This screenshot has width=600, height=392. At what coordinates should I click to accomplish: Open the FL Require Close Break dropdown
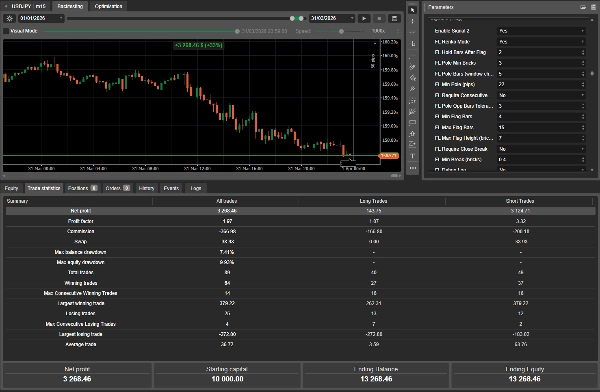pyautogui.click(x=541, y=149)
